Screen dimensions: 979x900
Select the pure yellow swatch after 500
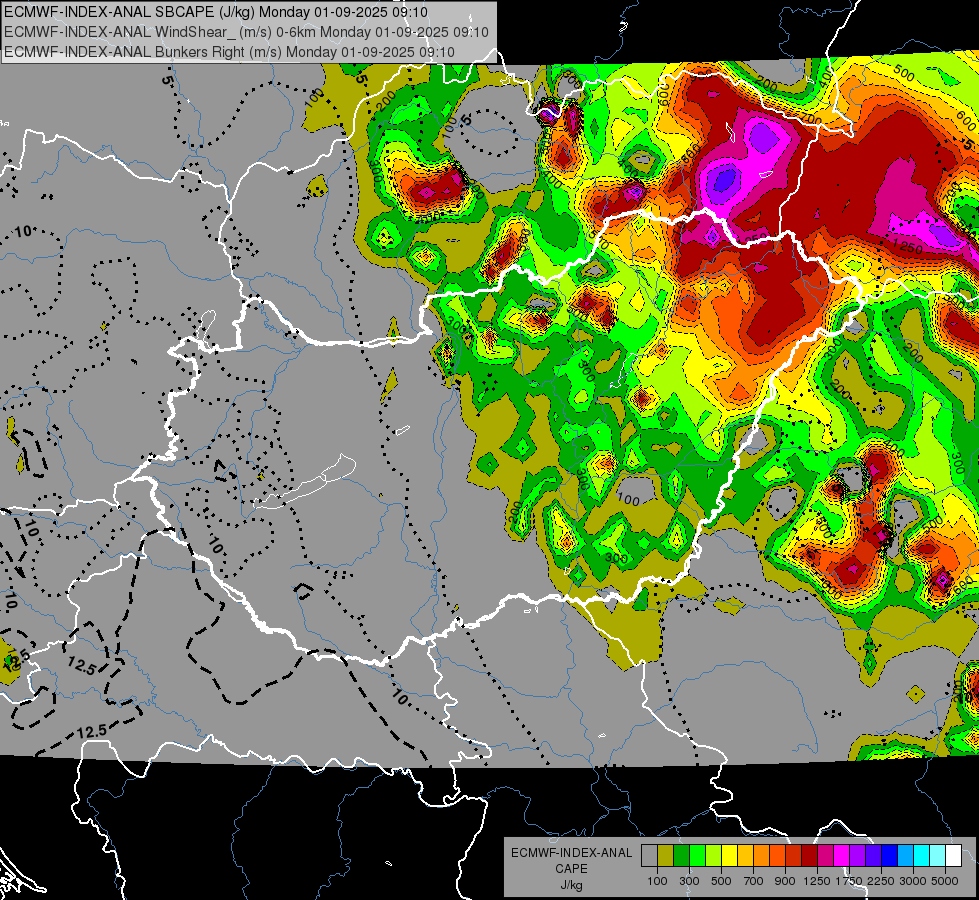729,855
